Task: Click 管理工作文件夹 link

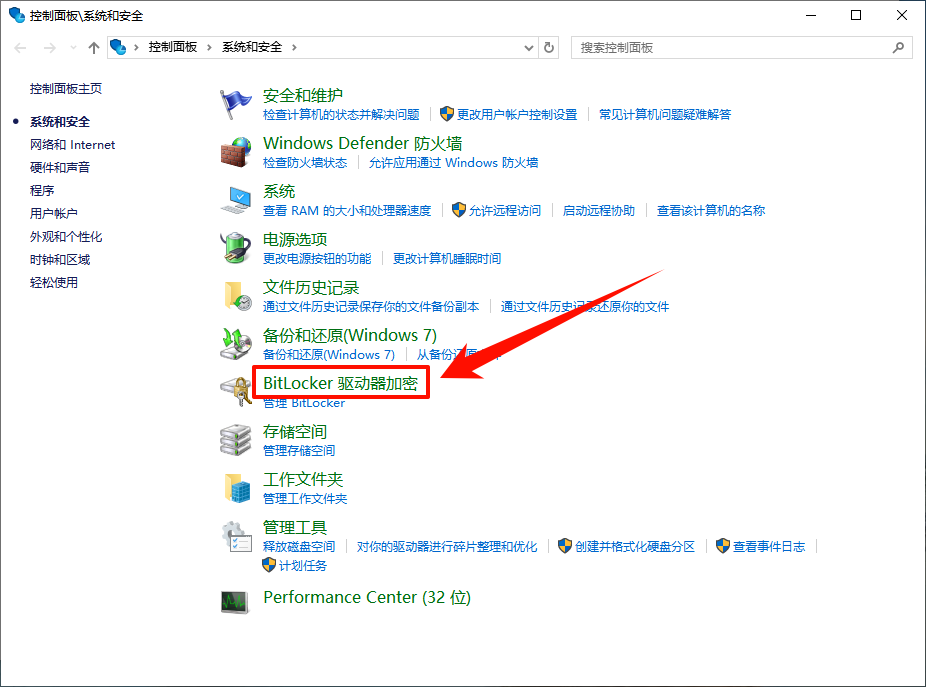Action: click(305, 499)
